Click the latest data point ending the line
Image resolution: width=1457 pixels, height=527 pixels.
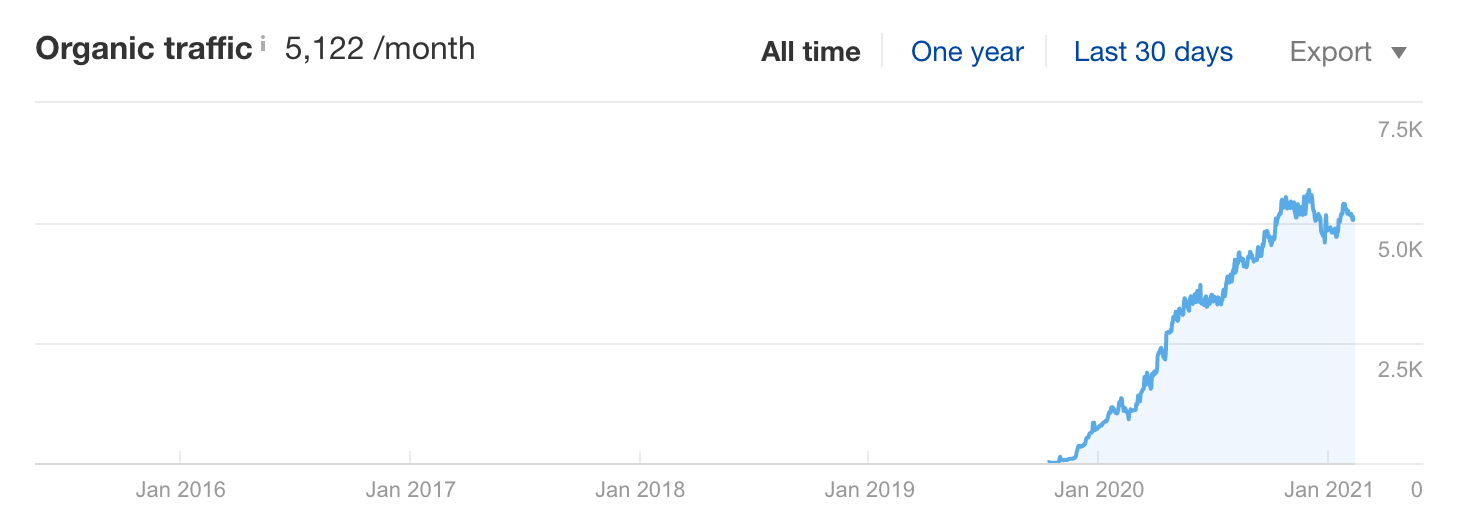point(1353,218)
